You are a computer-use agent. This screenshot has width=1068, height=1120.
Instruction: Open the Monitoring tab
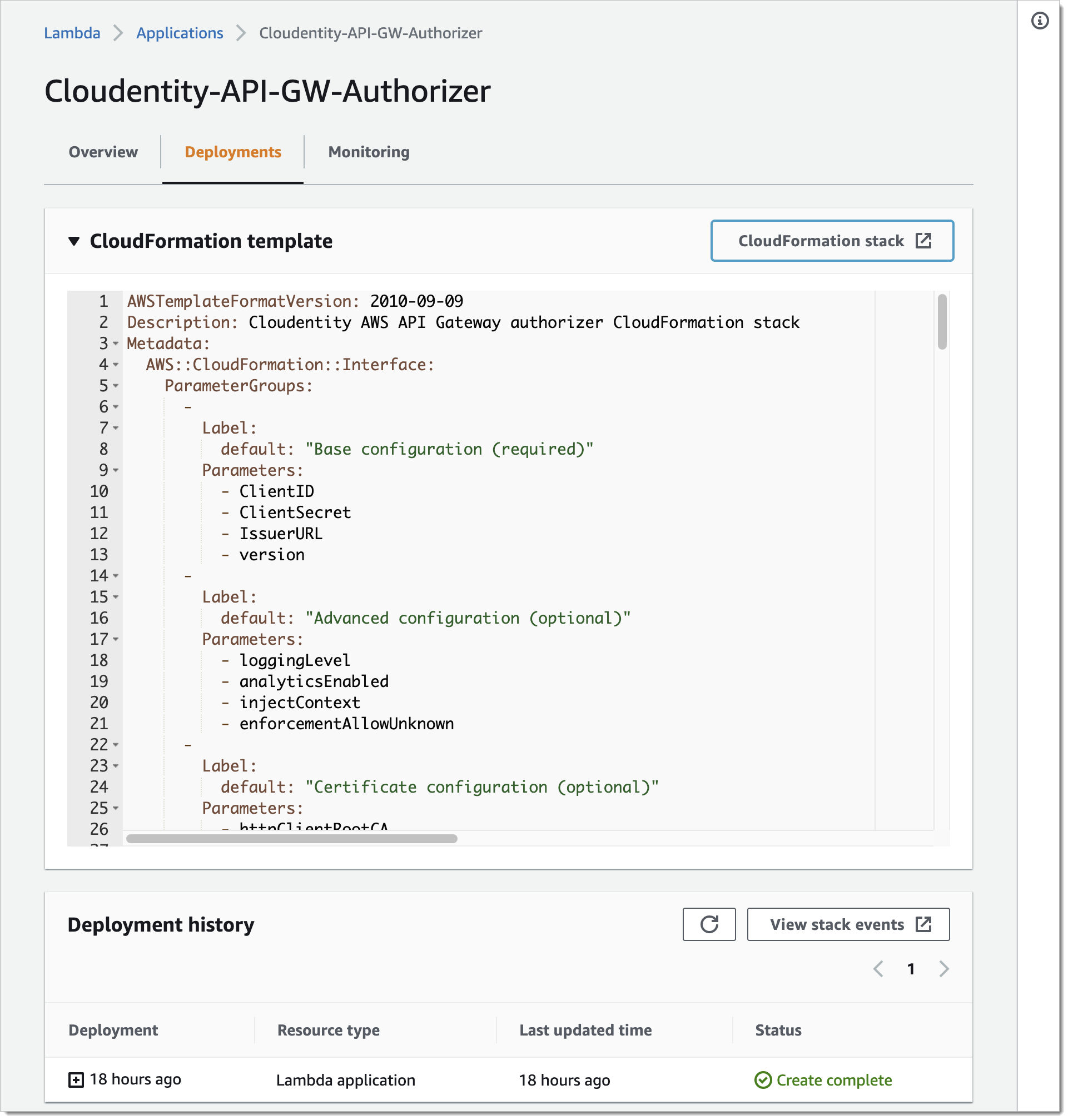point(369,152)
